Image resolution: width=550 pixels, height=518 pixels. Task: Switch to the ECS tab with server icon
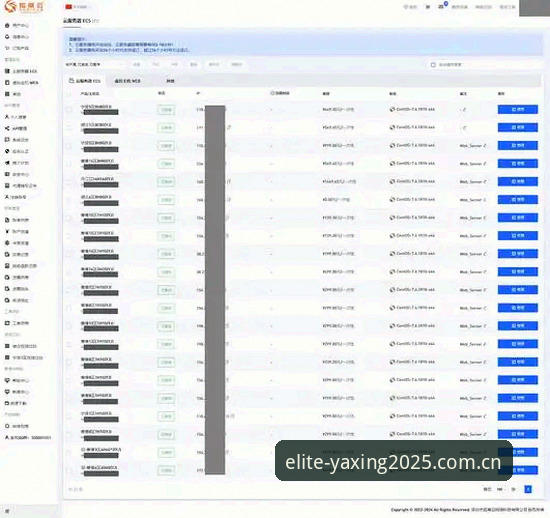pyautogui.click(x=85, y=81)
